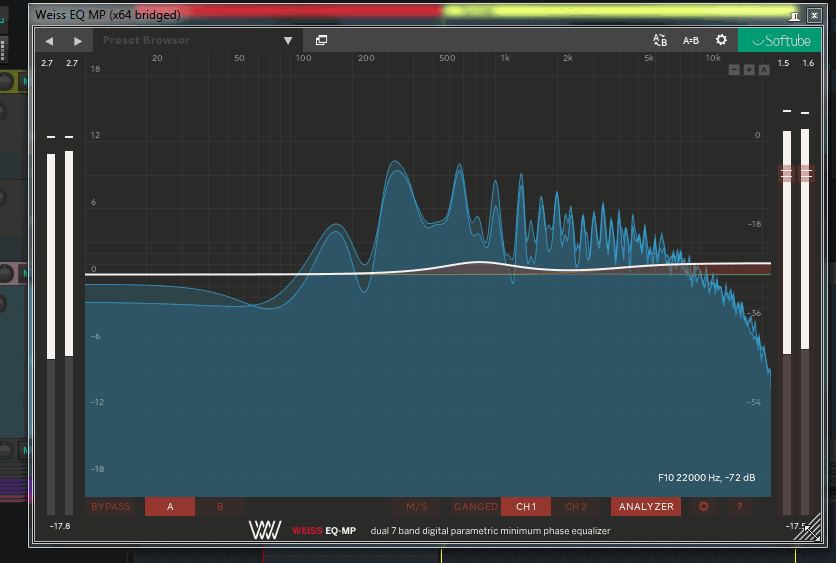Open the Preset Browser dropdown arrow

288,41
